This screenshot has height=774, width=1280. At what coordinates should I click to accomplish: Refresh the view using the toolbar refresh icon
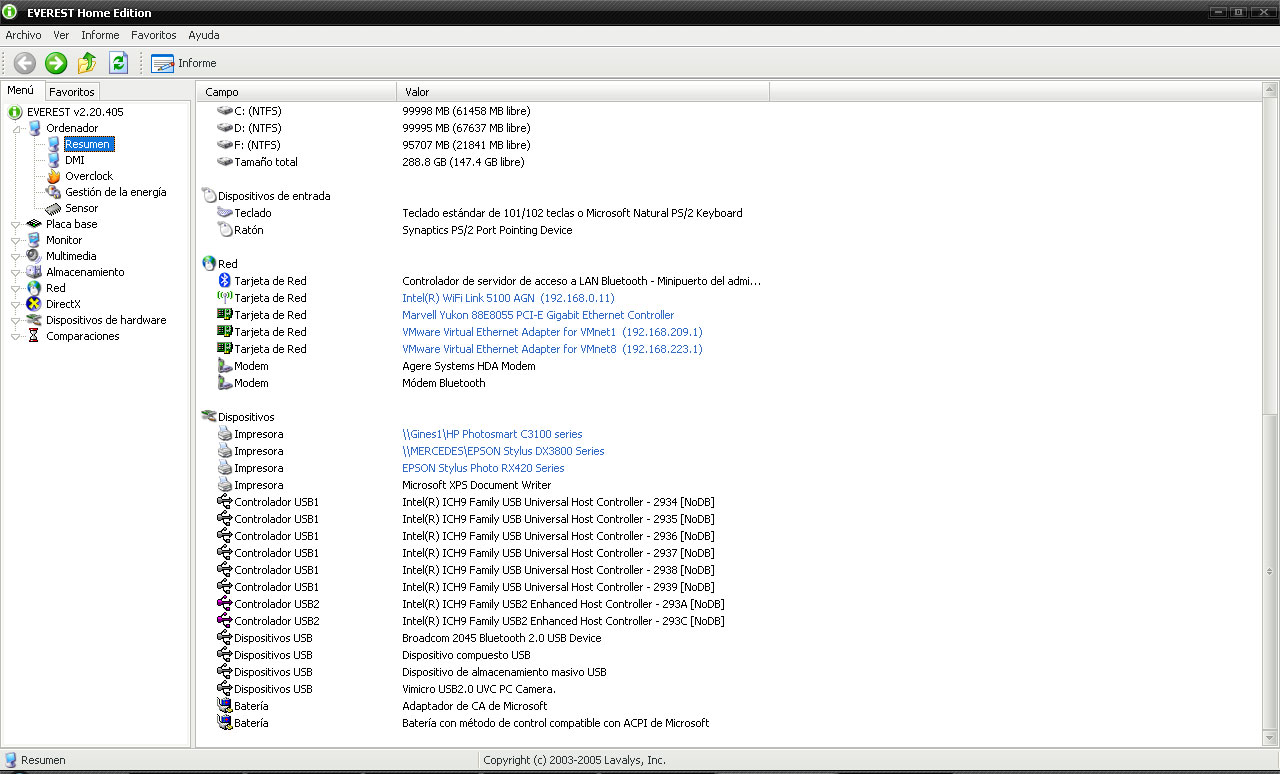coord(118,63)
